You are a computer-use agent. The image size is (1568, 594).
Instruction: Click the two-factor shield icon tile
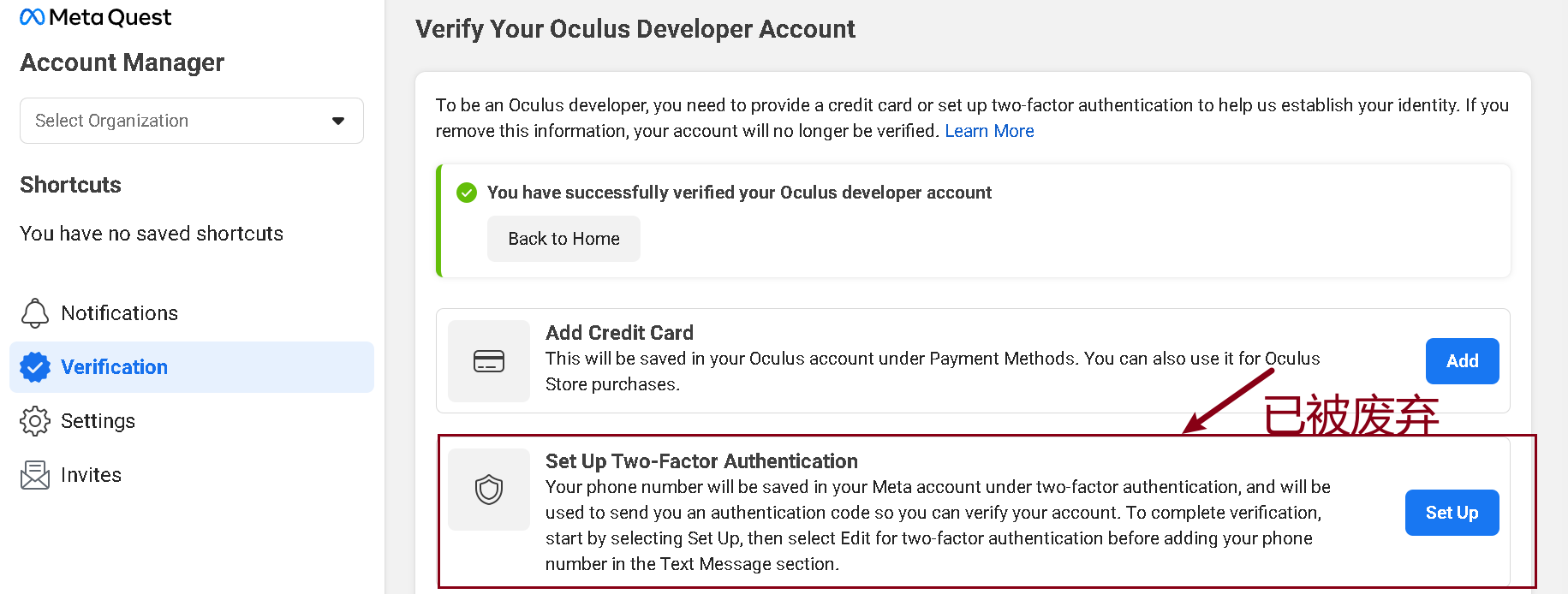pos(489,490)
